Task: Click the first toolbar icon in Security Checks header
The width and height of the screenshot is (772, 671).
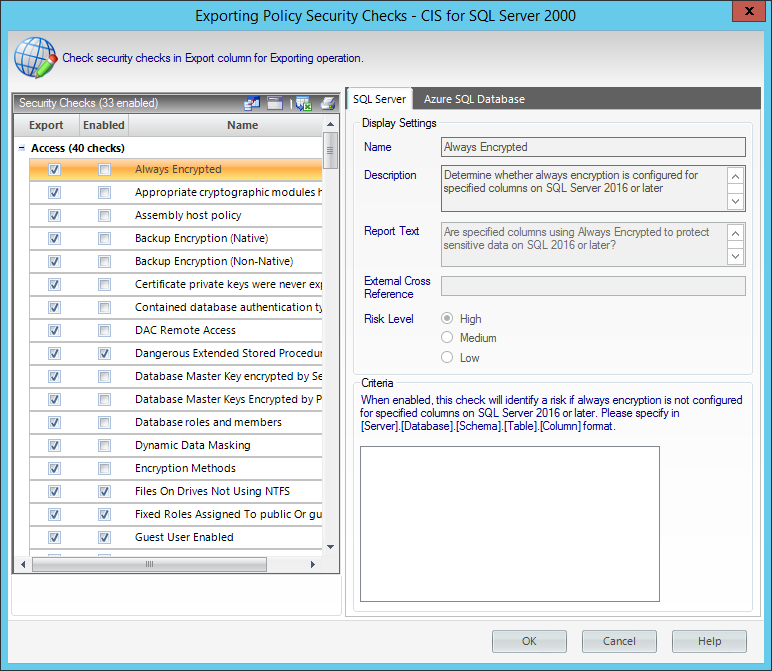Action: (x=251, y=103)
